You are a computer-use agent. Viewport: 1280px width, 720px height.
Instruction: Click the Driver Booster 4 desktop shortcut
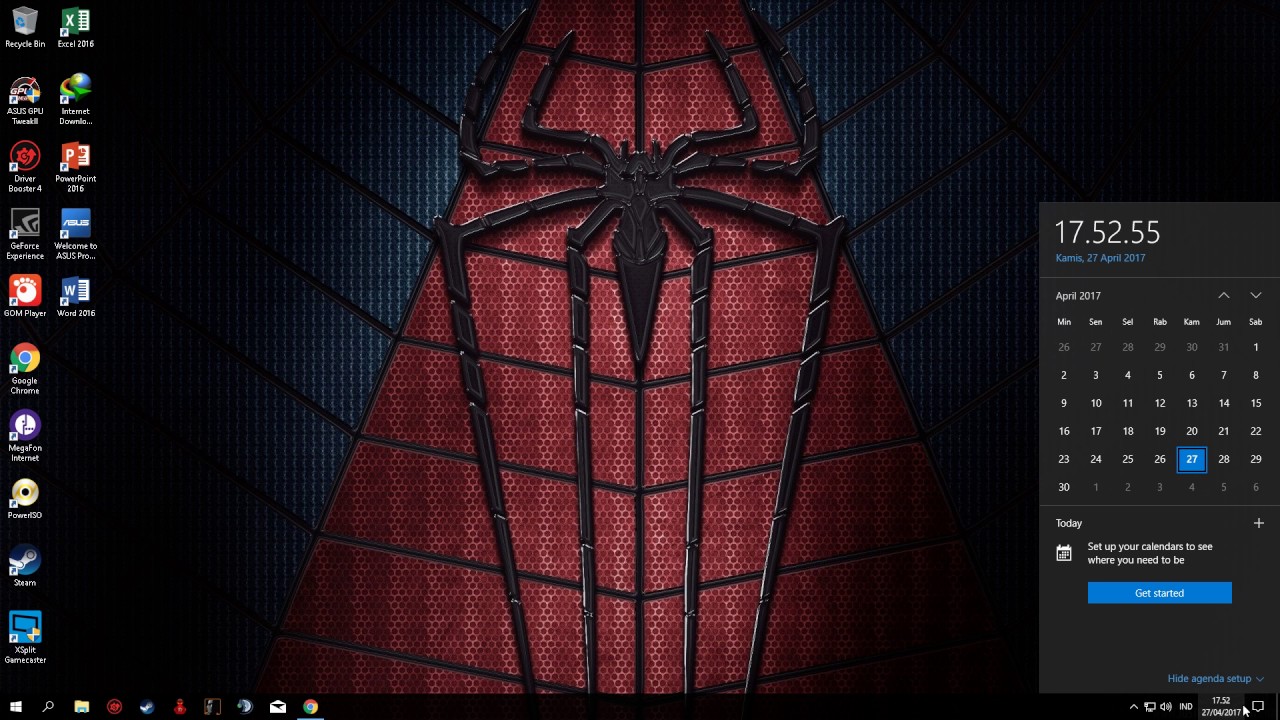click(x=25, y=167)
